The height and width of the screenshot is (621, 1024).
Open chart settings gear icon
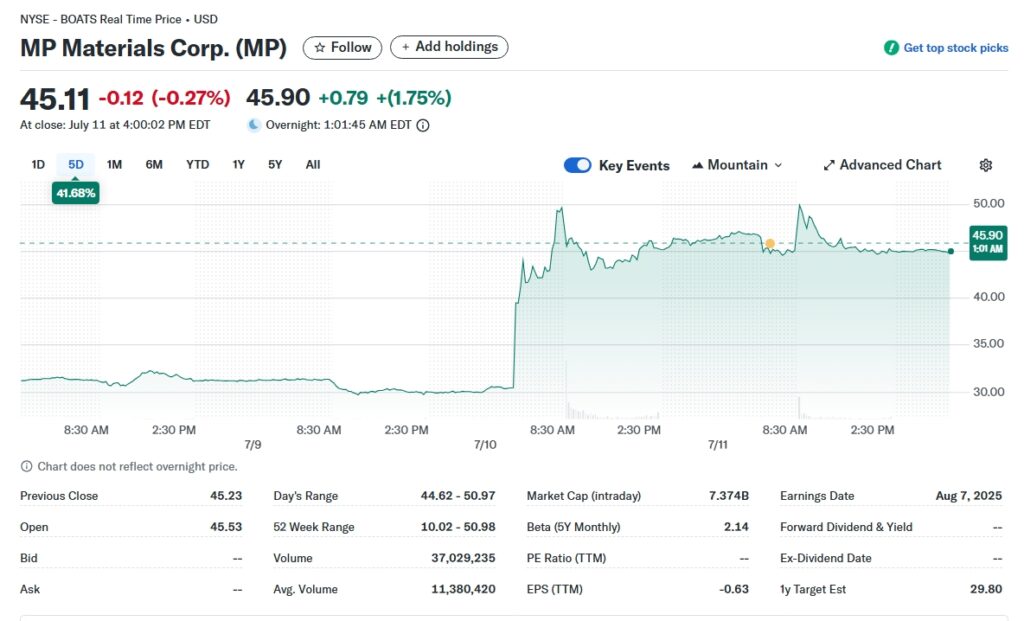click(x=985, y=165)
